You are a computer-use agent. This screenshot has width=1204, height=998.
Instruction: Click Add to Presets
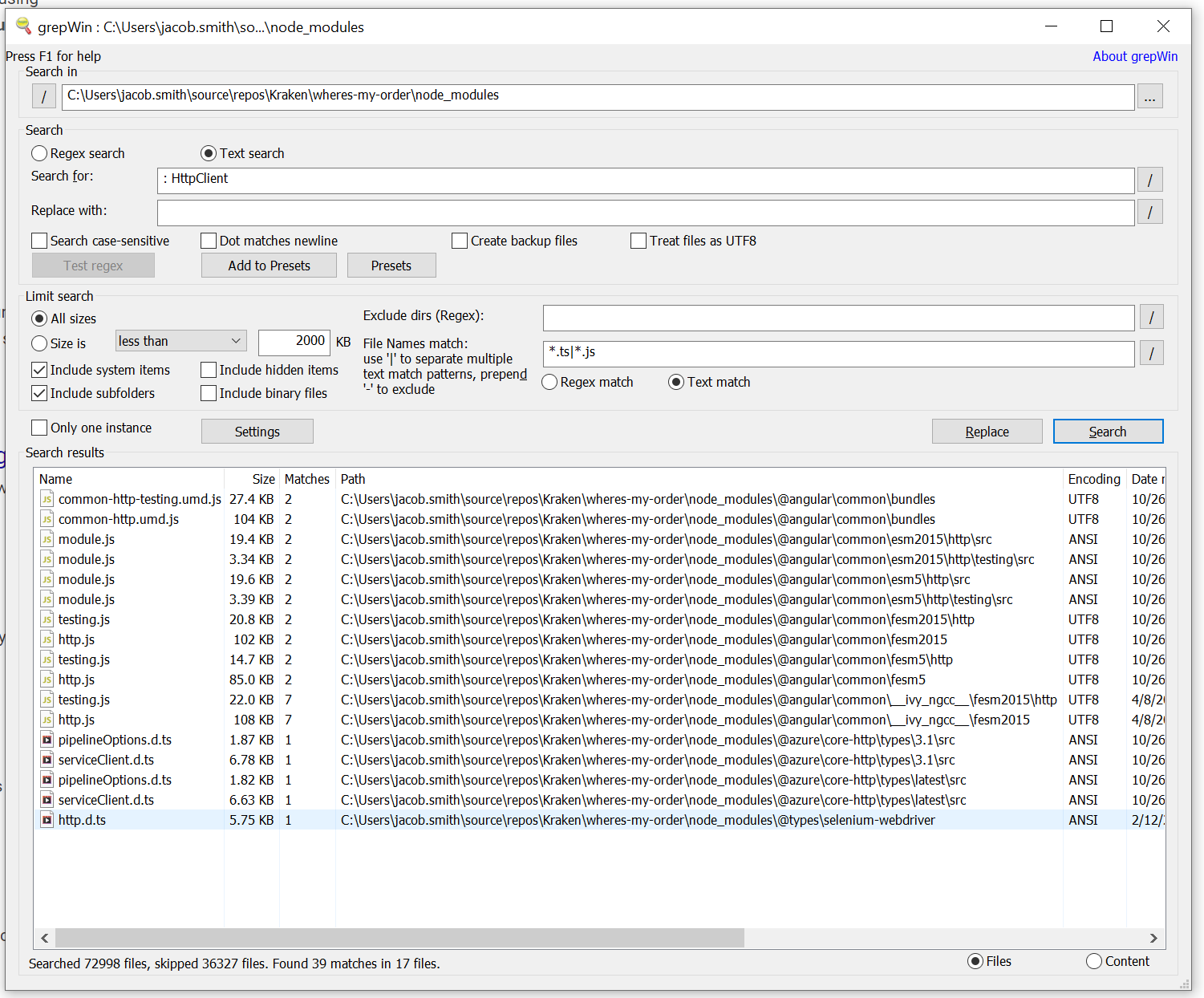point(269,266)
